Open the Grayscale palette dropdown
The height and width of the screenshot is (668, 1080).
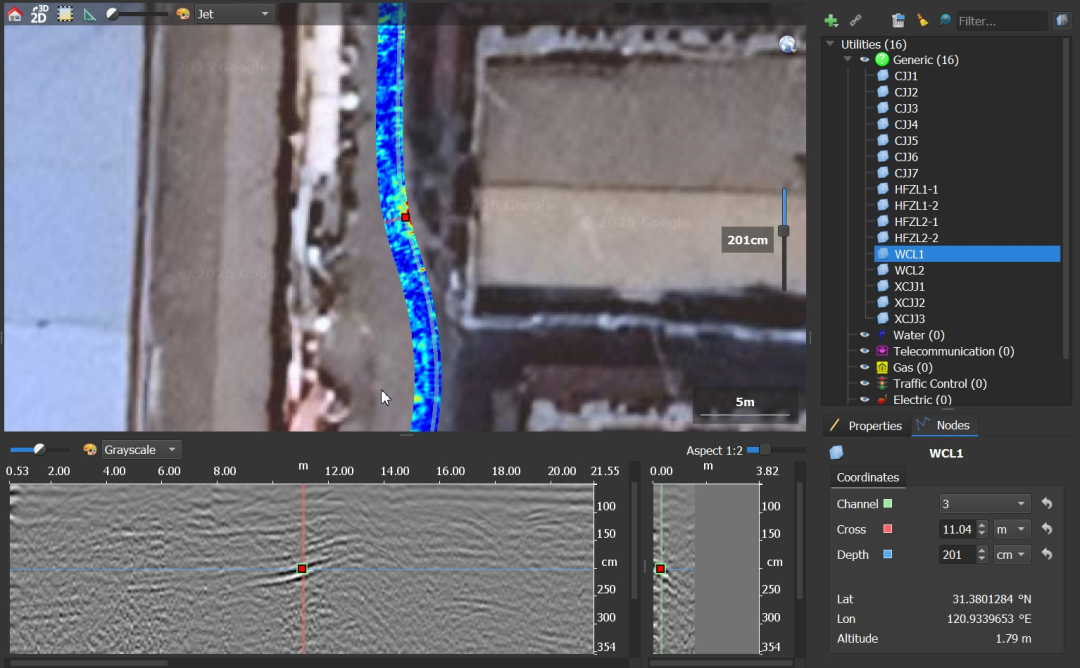pyautogui.click(x=141, y=450)
